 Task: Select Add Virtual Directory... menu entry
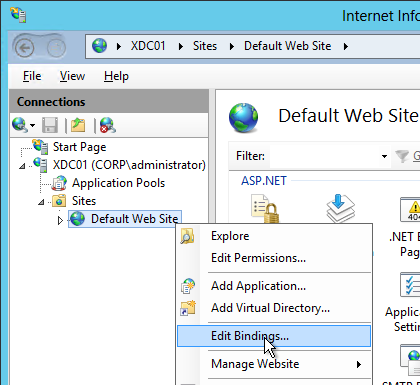coord(270,308)
